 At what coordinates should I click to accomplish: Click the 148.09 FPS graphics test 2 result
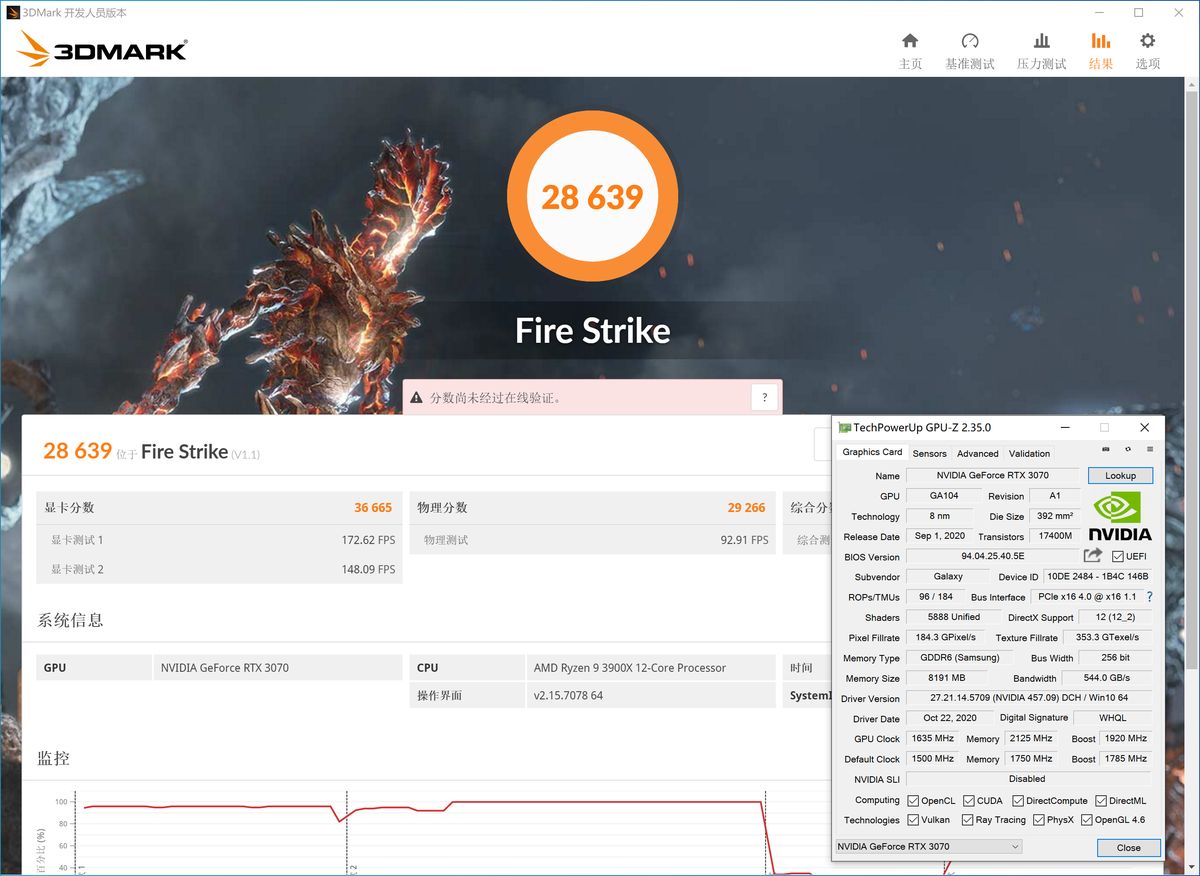368,569
